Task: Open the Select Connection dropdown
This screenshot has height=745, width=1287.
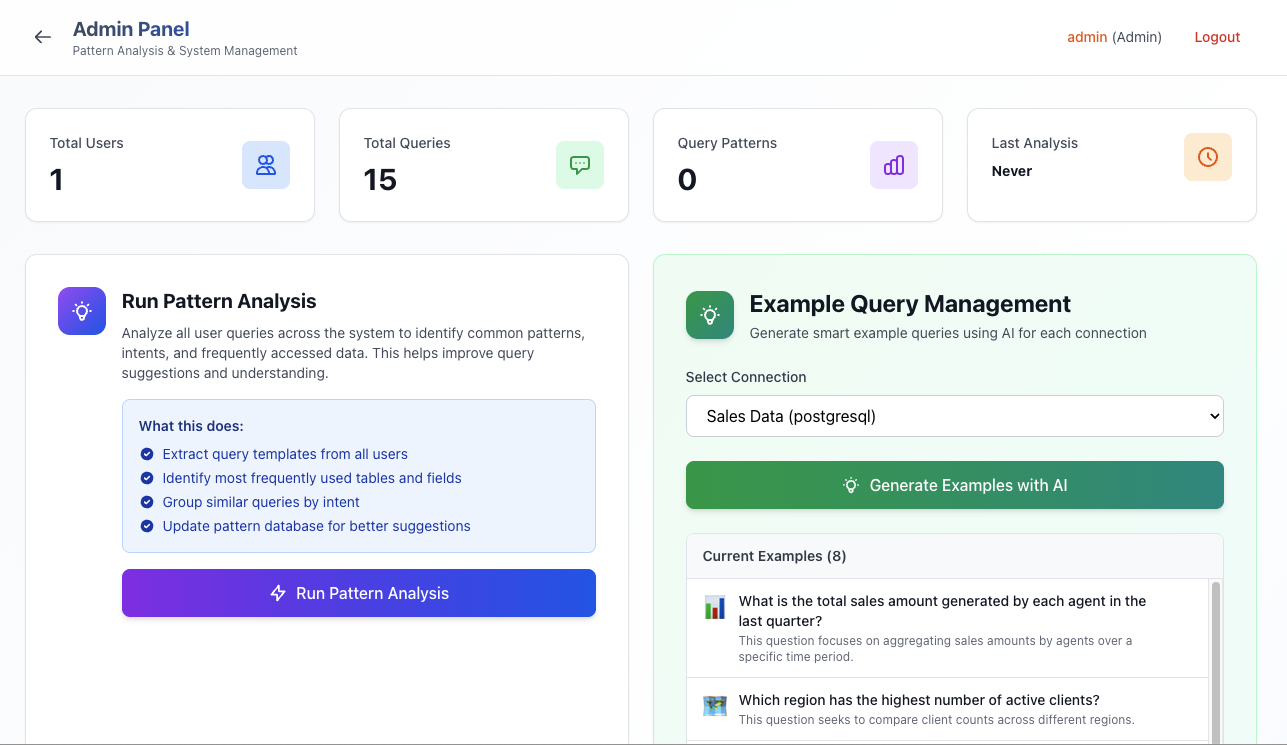Action: click(954, 416)
